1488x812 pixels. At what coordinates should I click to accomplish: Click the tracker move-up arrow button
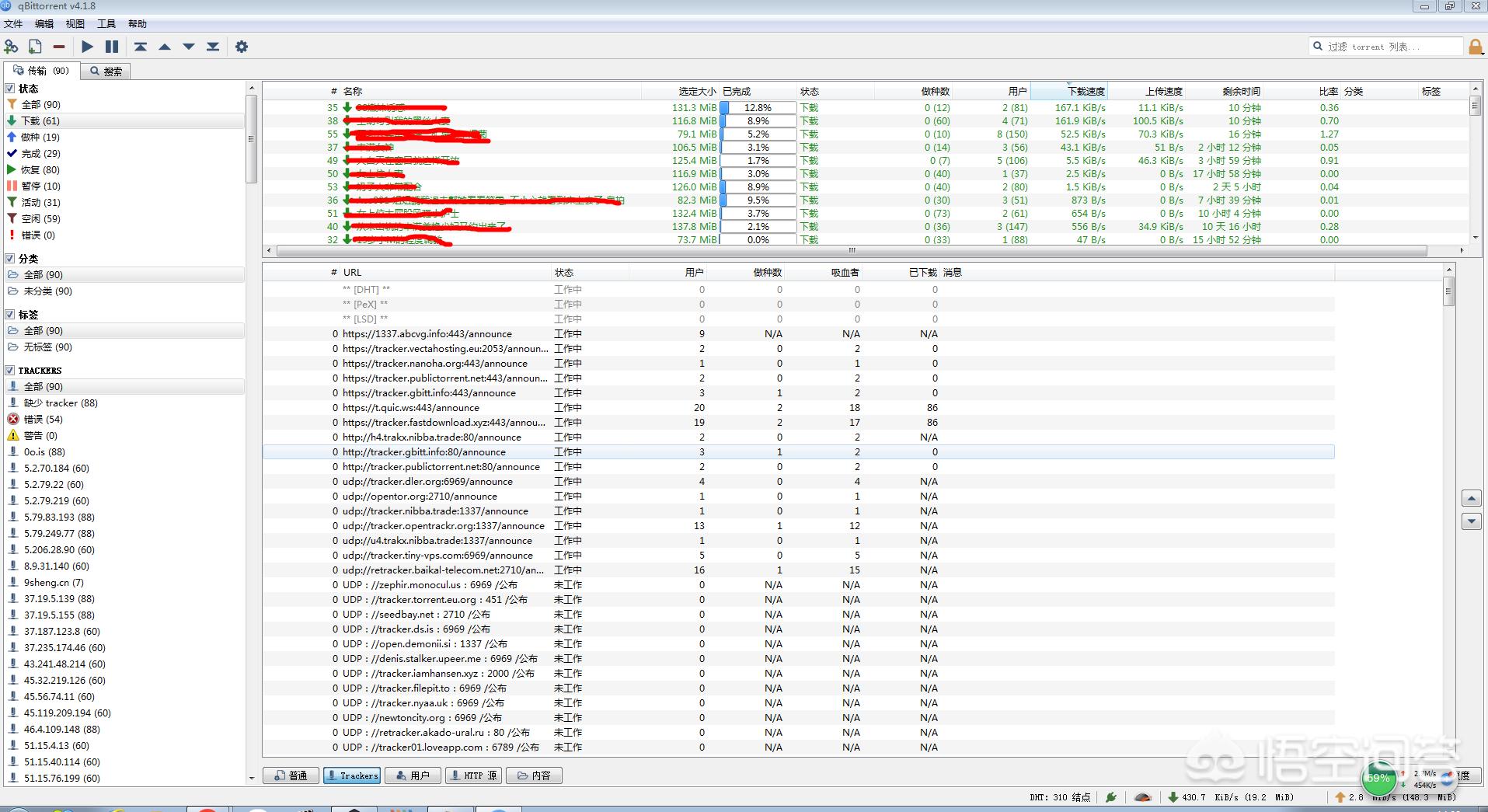click(x=1471, y=498)
